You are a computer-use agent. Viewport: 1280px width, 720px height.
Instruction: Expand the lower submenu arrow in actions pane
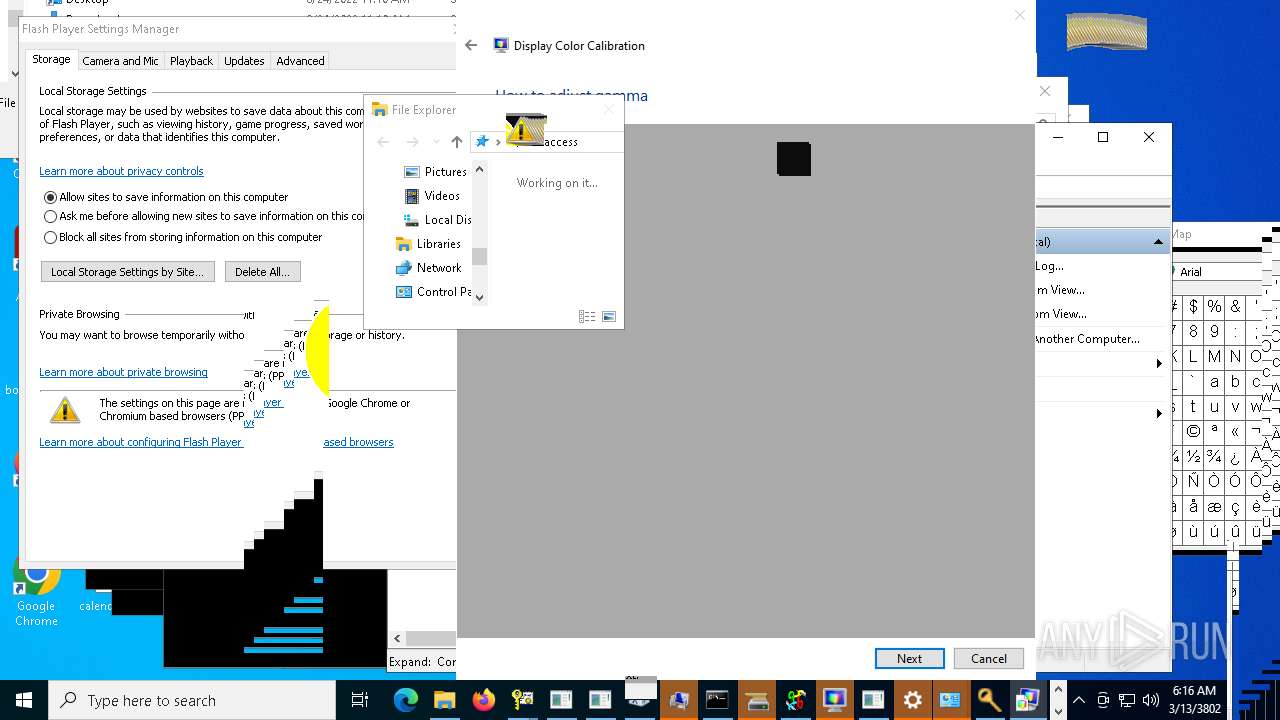coord(1159,413)
